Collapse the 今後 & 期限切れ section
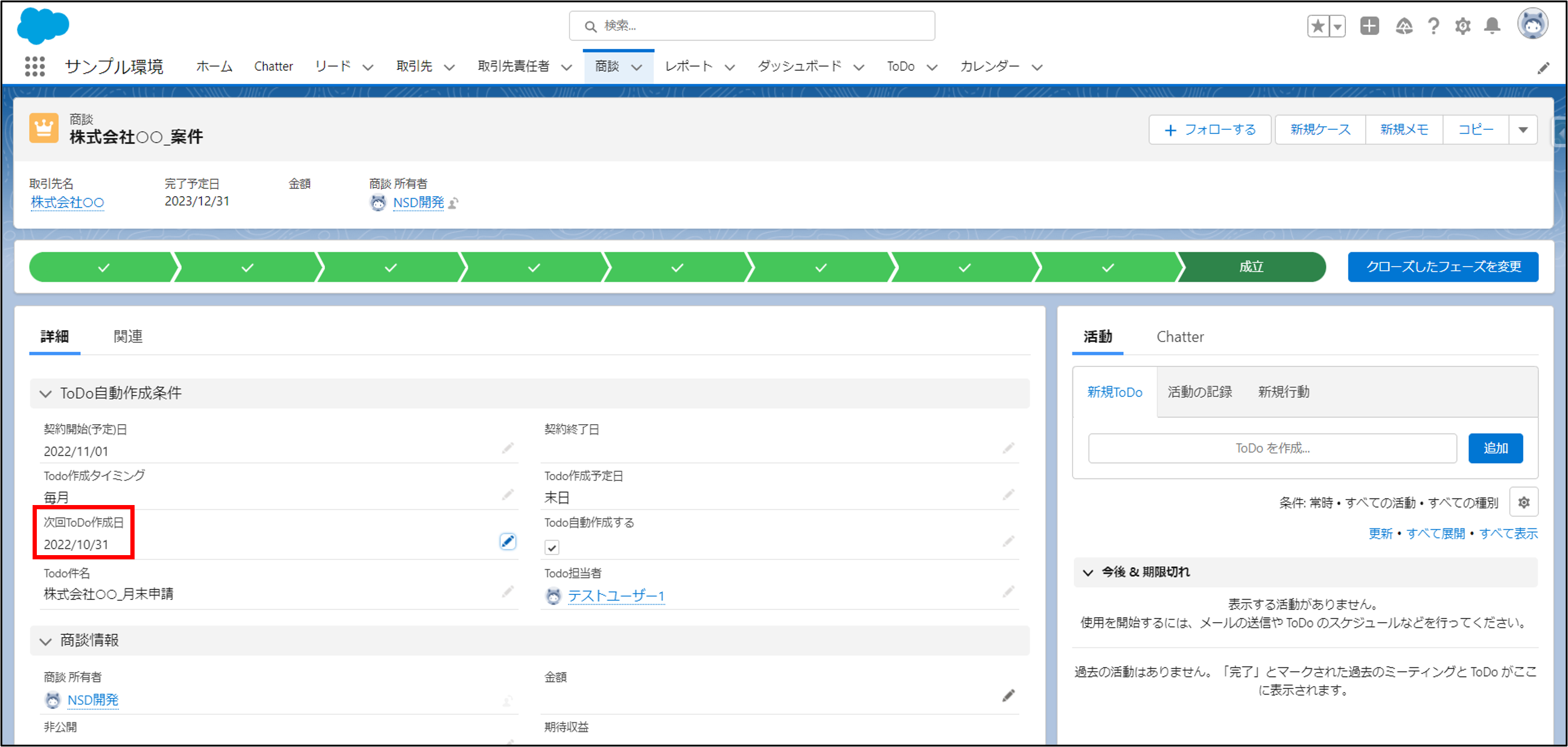1568x747 pixels. click(x=1088, y=573)
